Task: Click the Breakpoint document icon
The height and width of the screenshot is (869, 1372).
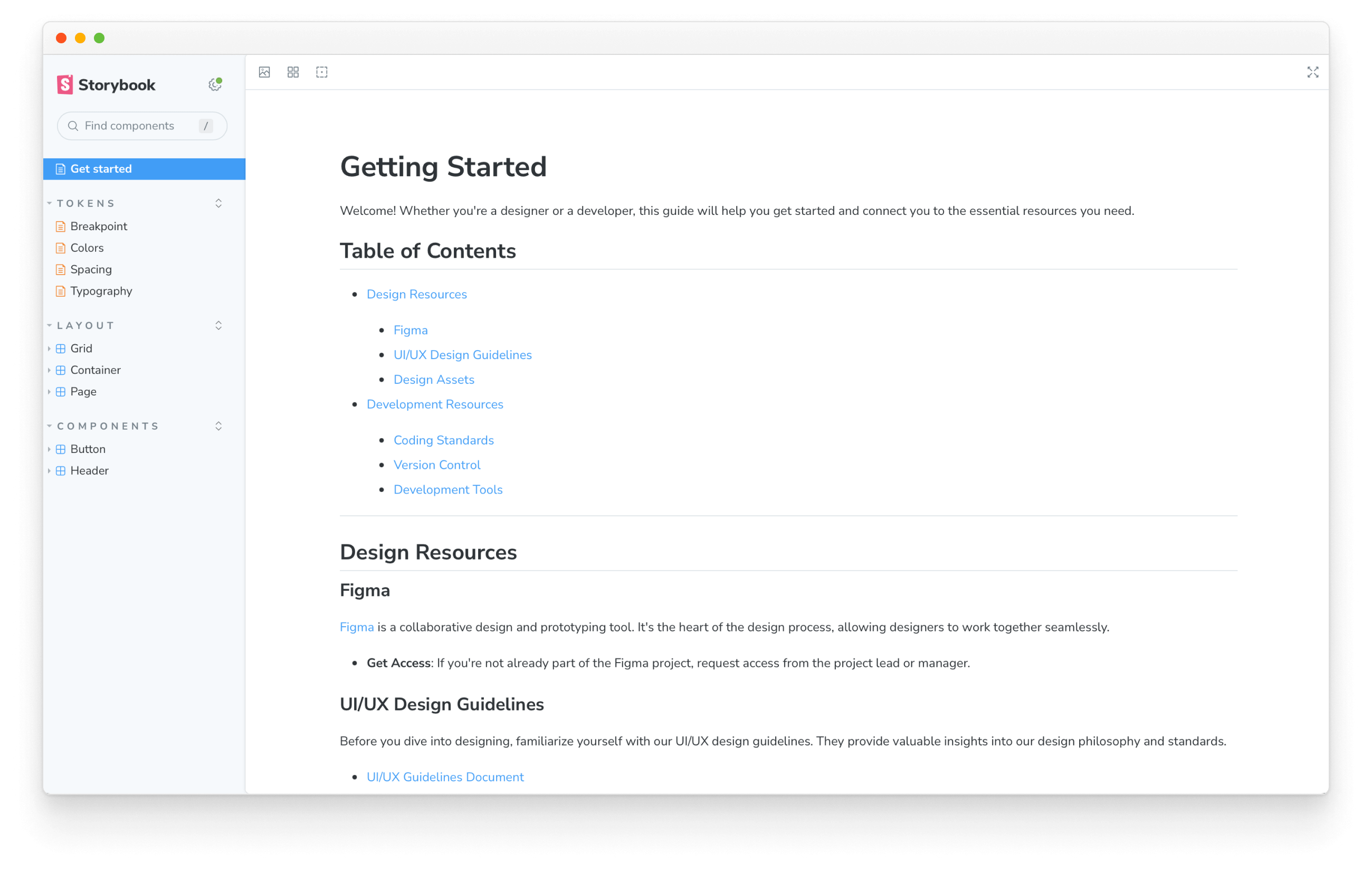Action: (60, 226)
